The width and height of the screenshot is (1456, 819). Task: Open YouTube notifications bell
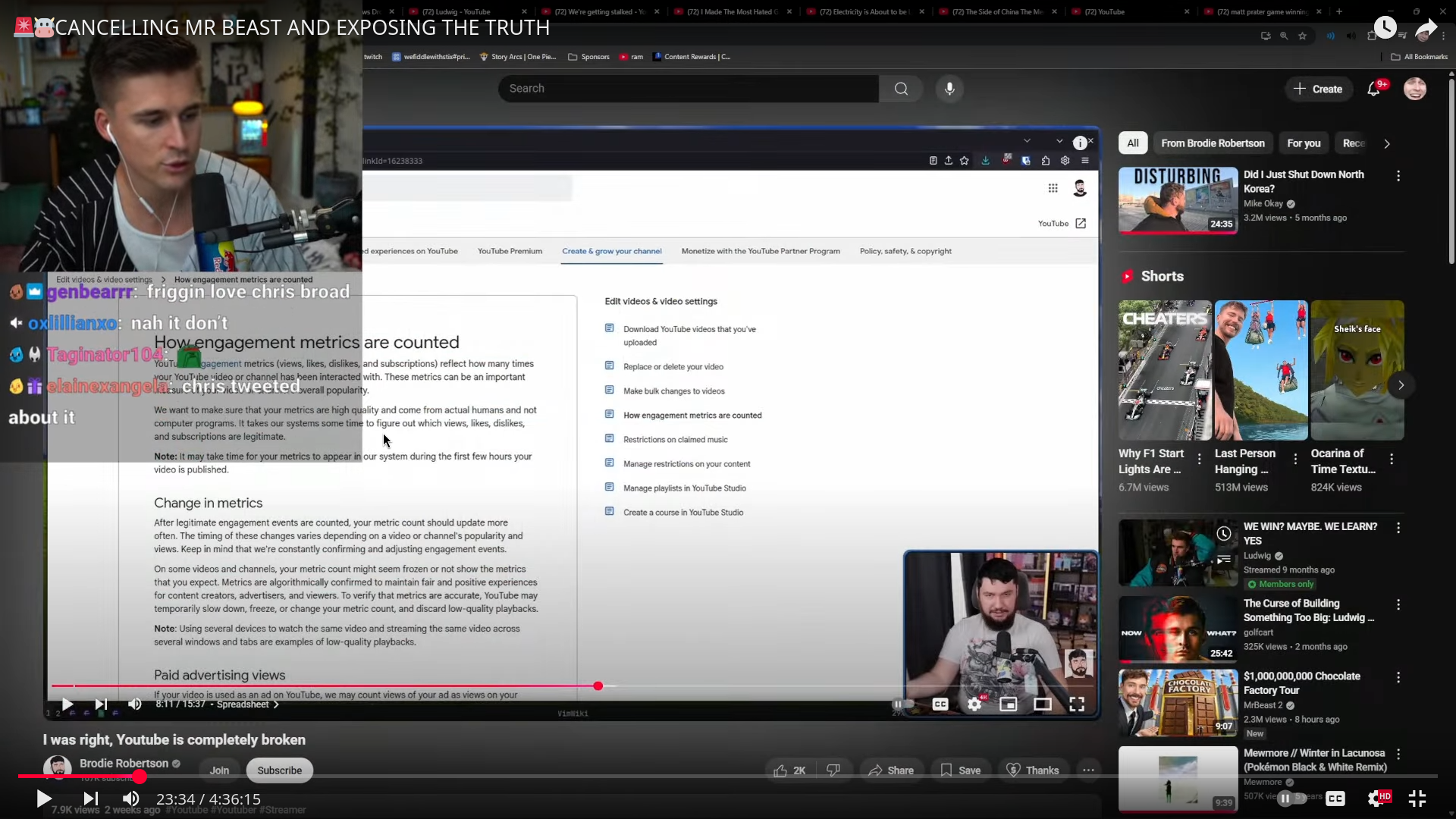[1373, 89]
